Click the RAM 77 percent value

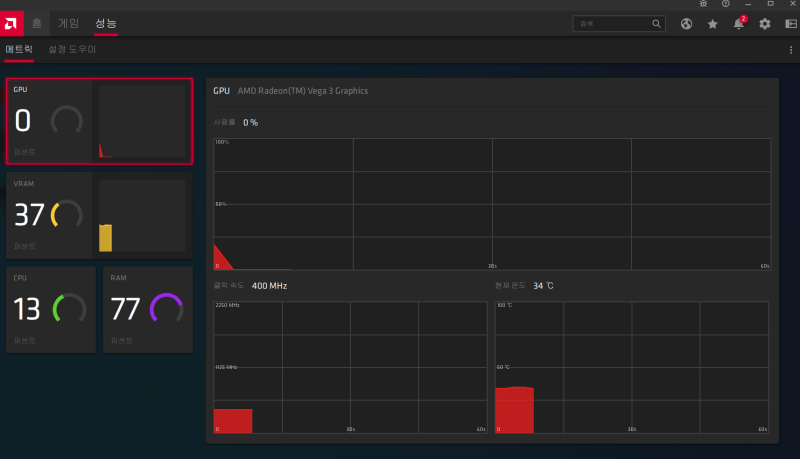pos(125,309)
